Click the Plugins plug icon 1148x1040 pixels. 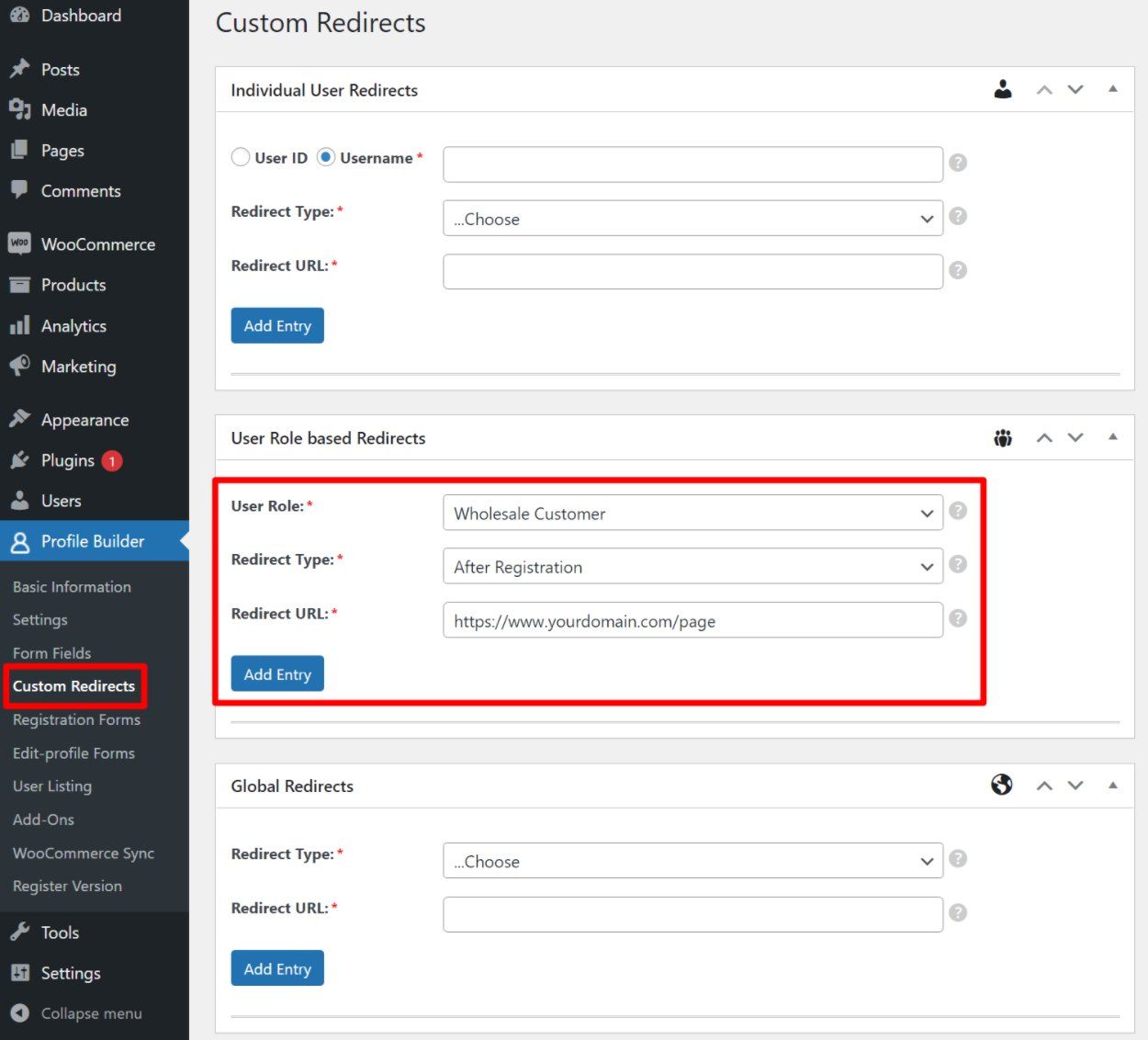point(19,460)
